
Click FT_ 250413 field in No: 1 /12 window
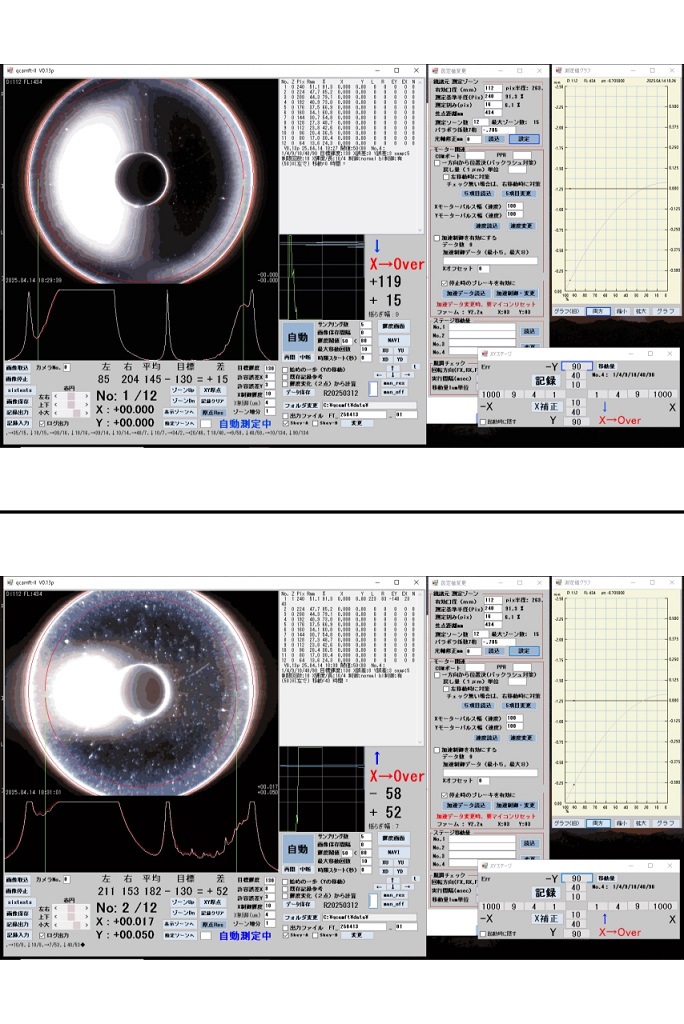pyautogui.click(x=363, y=415)
